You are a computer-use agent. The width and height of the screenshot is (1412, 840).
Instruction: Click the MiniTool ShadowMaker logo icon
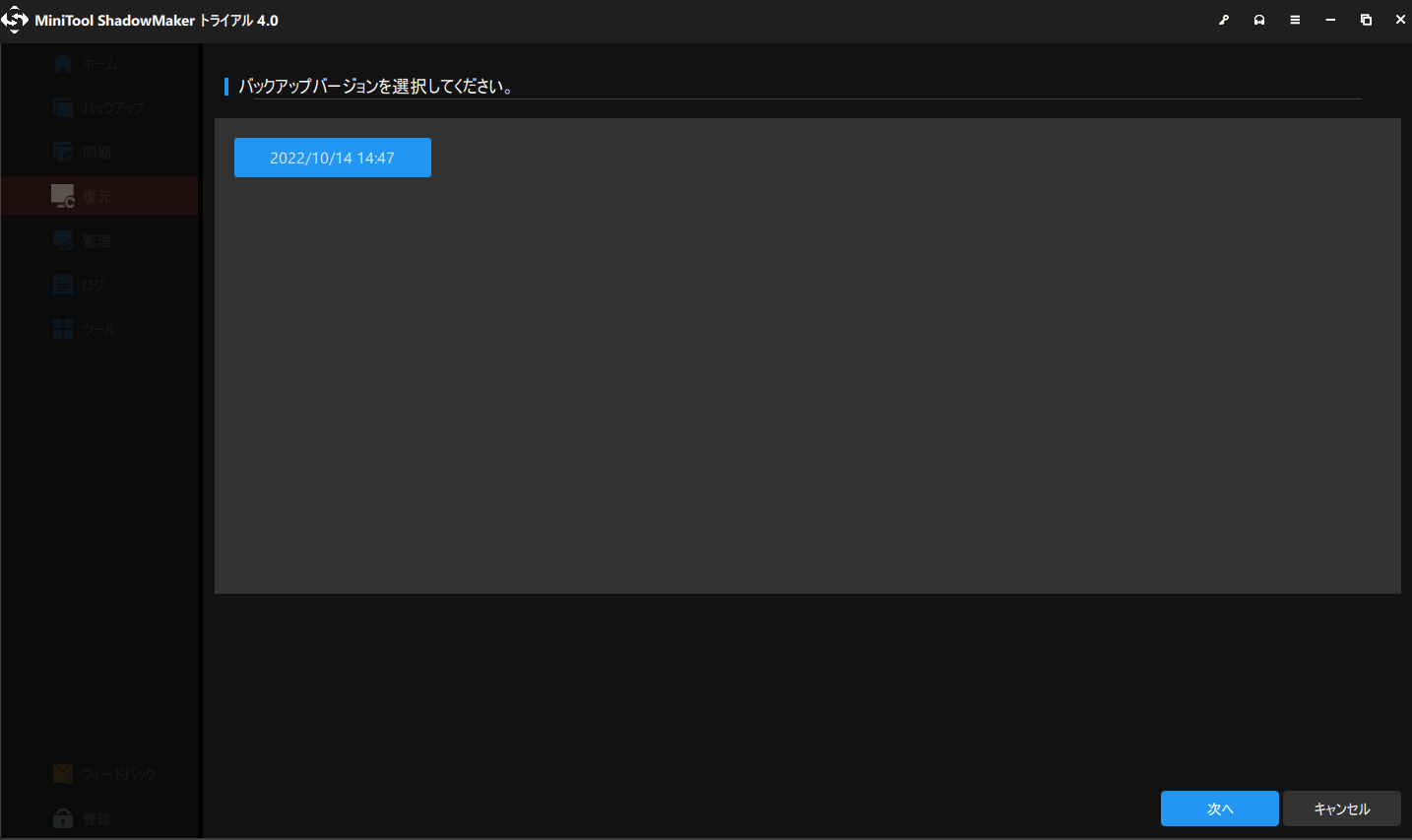(x=15, y=20)
